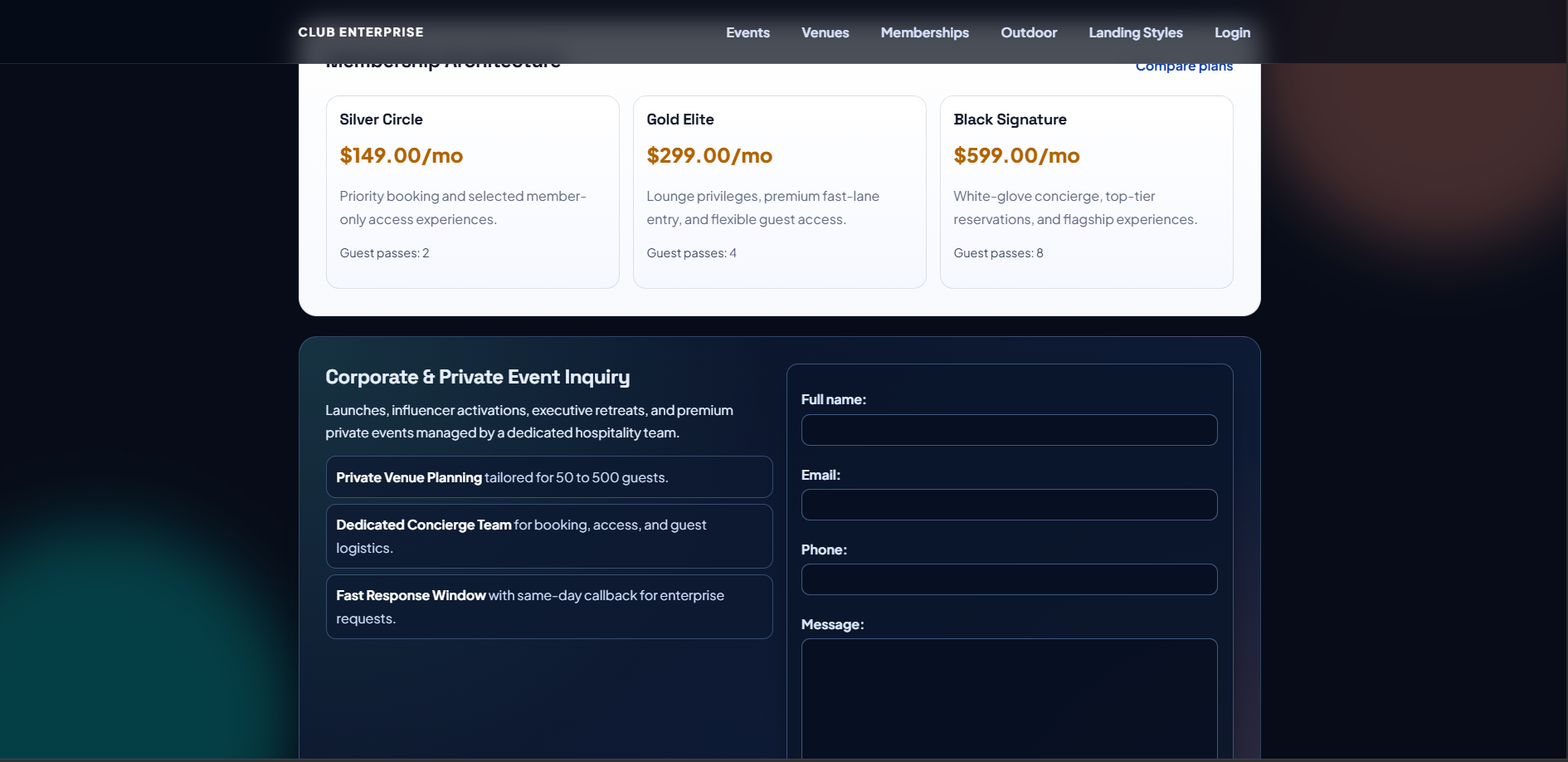The image size is (1568, 762).
Task: Select the Black Signature membership card
Action: coord(1086,192)
